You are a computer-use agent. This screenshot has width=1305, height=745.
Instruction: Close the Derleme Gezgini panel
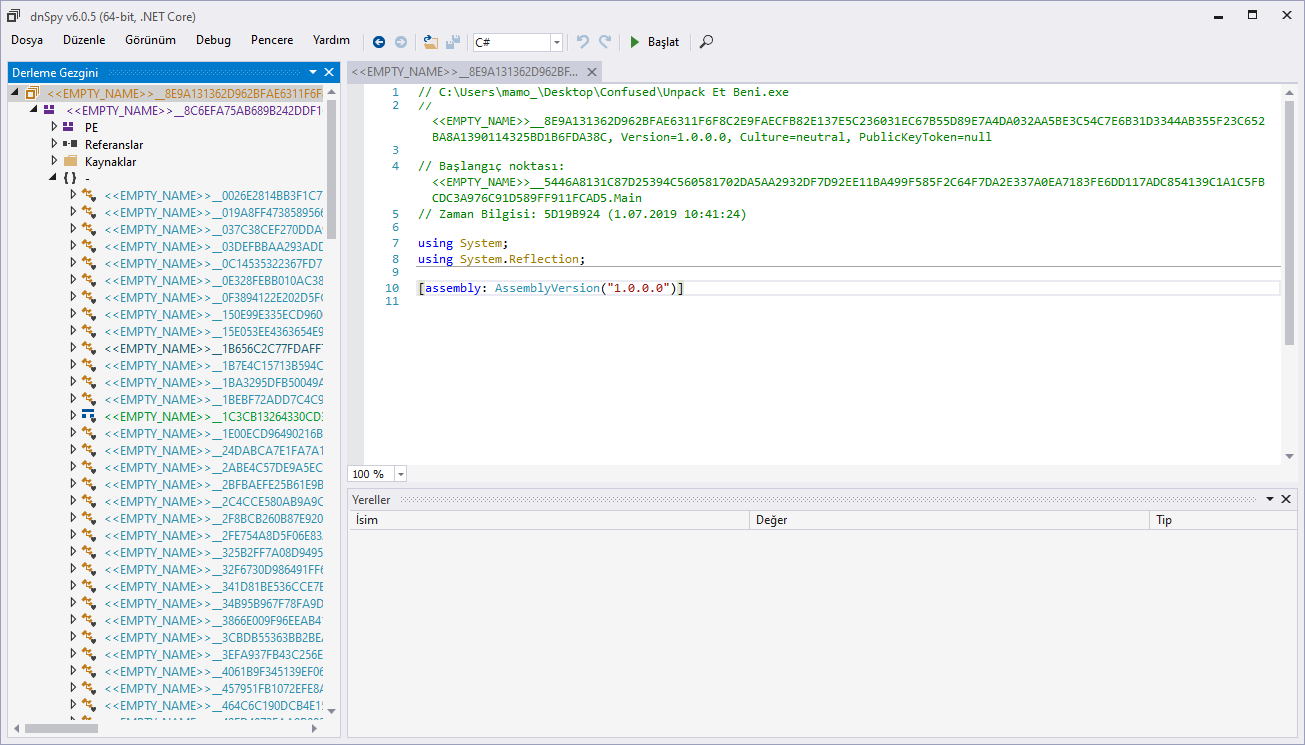(328, 72)
